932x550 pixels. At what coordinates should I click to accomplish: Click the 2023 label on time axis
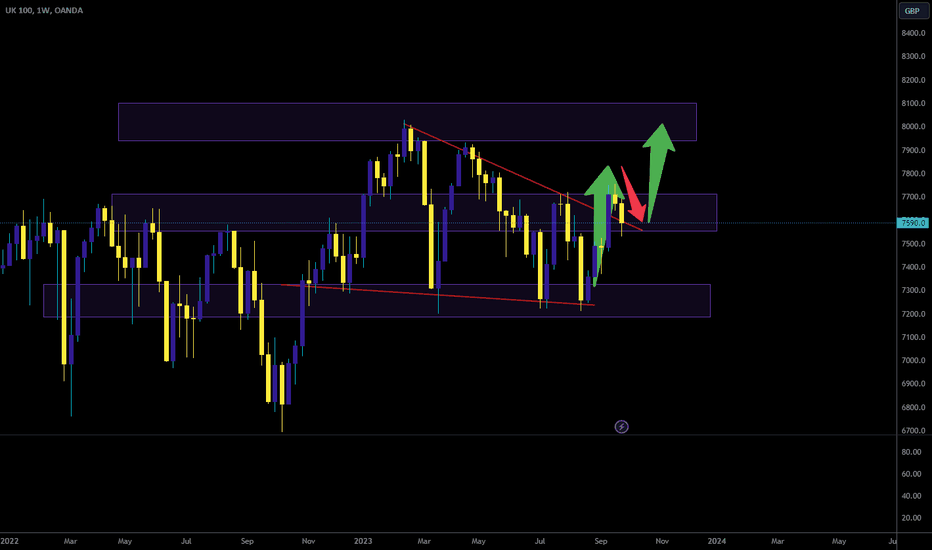[x=363, y=541]
